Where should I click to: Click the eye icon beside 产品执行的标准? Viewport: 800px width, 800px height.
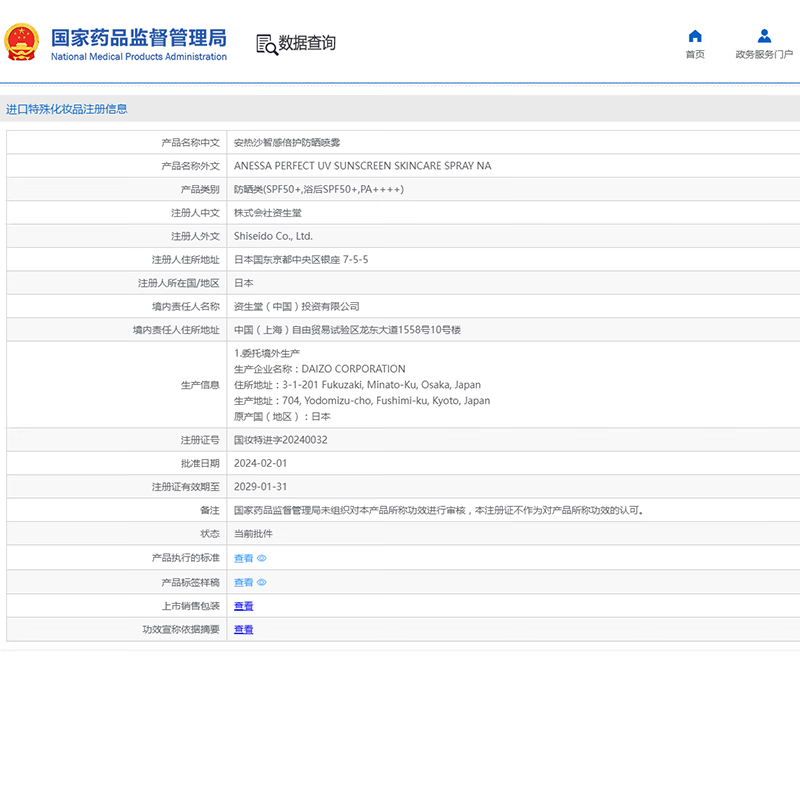pos(262,559)
